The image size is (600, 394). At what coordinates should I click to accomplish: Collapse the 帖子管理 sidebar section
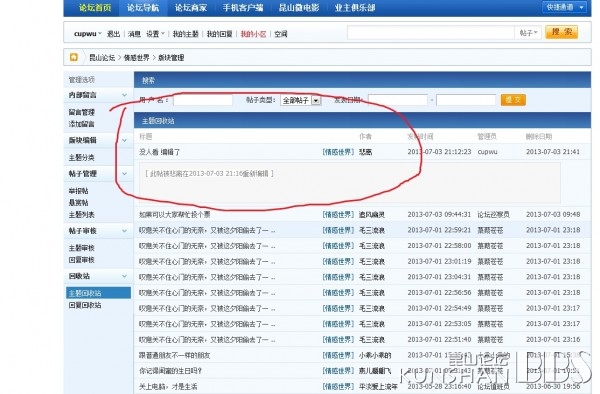tap(124, 174)
